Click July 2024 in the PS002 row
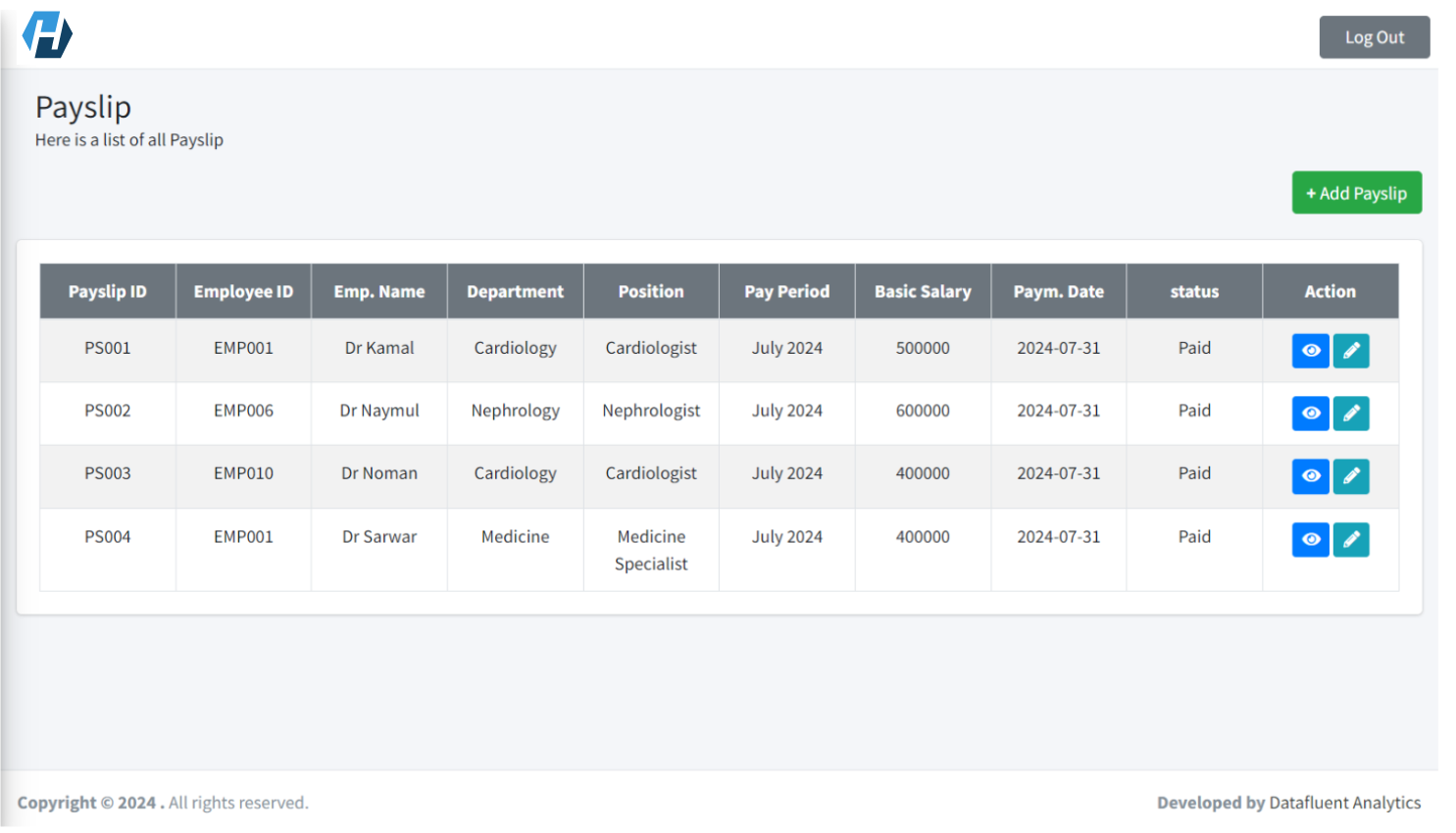 tap(786, 411)
